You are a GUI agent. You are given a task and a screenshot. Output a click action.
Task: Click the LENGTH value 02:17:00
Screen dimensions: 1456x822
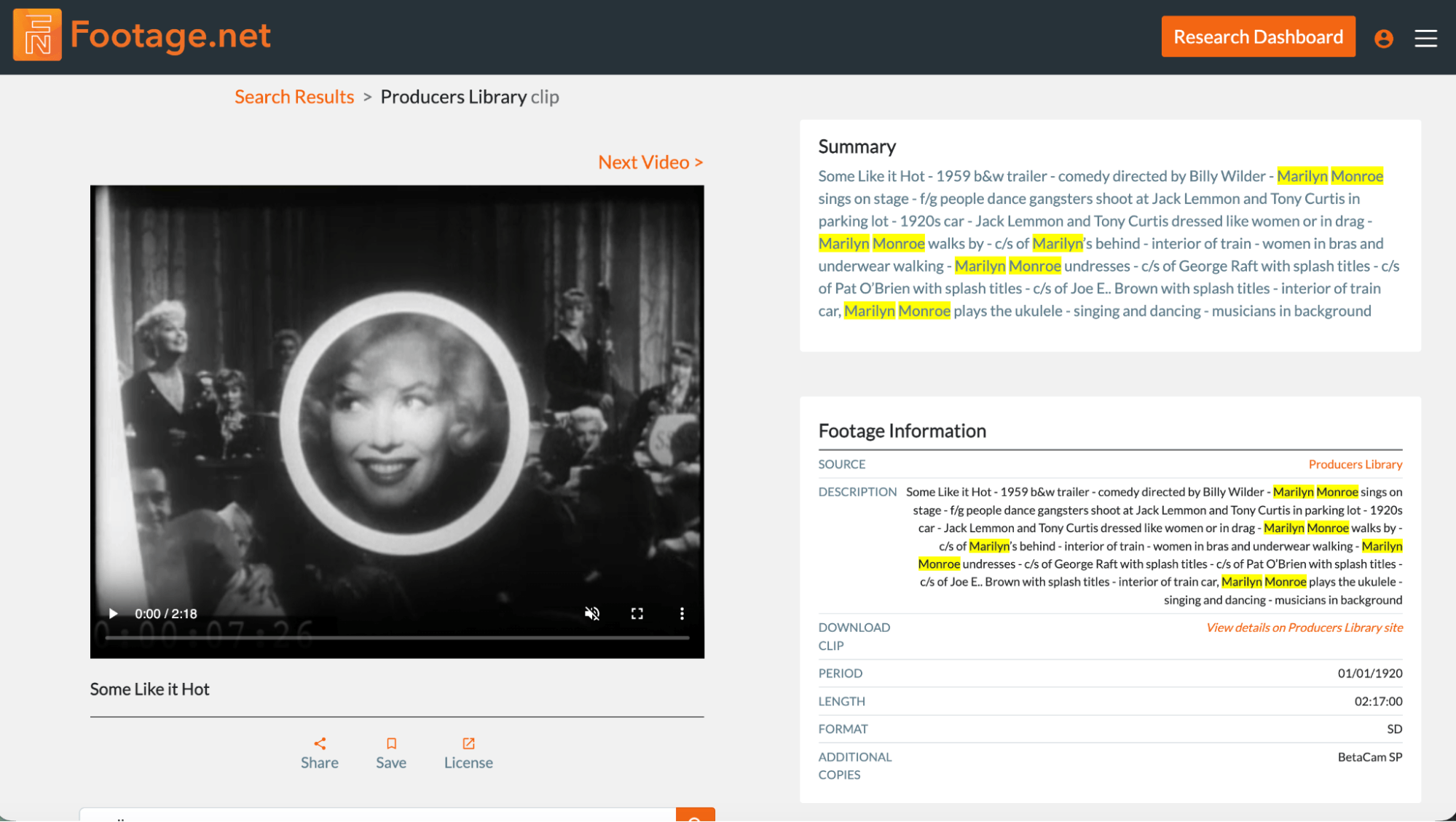pos(1378,702)
